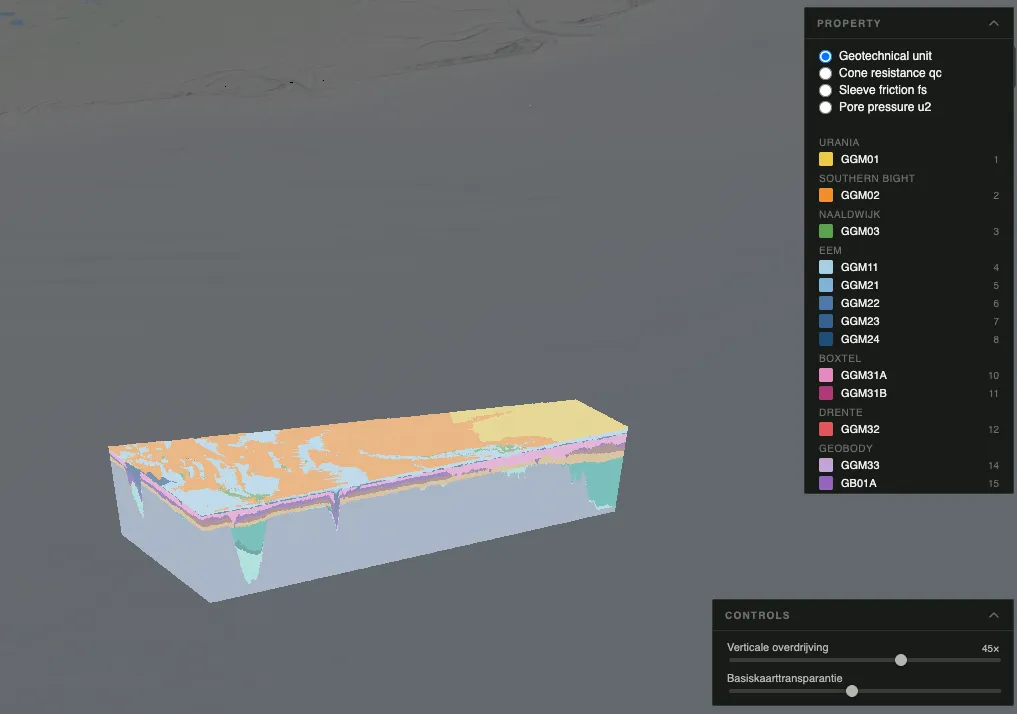Adjust the Verticale overdrijving slider handle

(x=901, y=660)
